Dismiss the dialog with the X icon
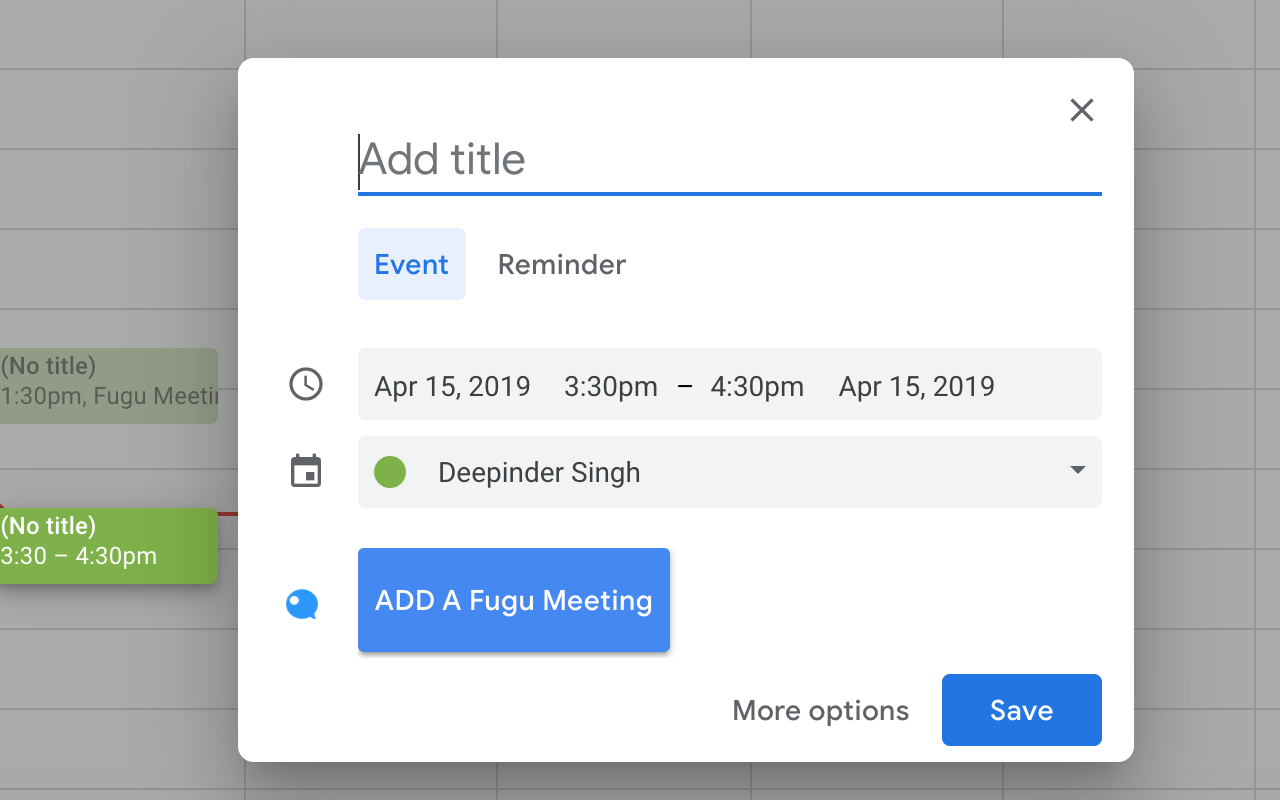Viewport: 1280px width, 800px height. click(1081, 110)
